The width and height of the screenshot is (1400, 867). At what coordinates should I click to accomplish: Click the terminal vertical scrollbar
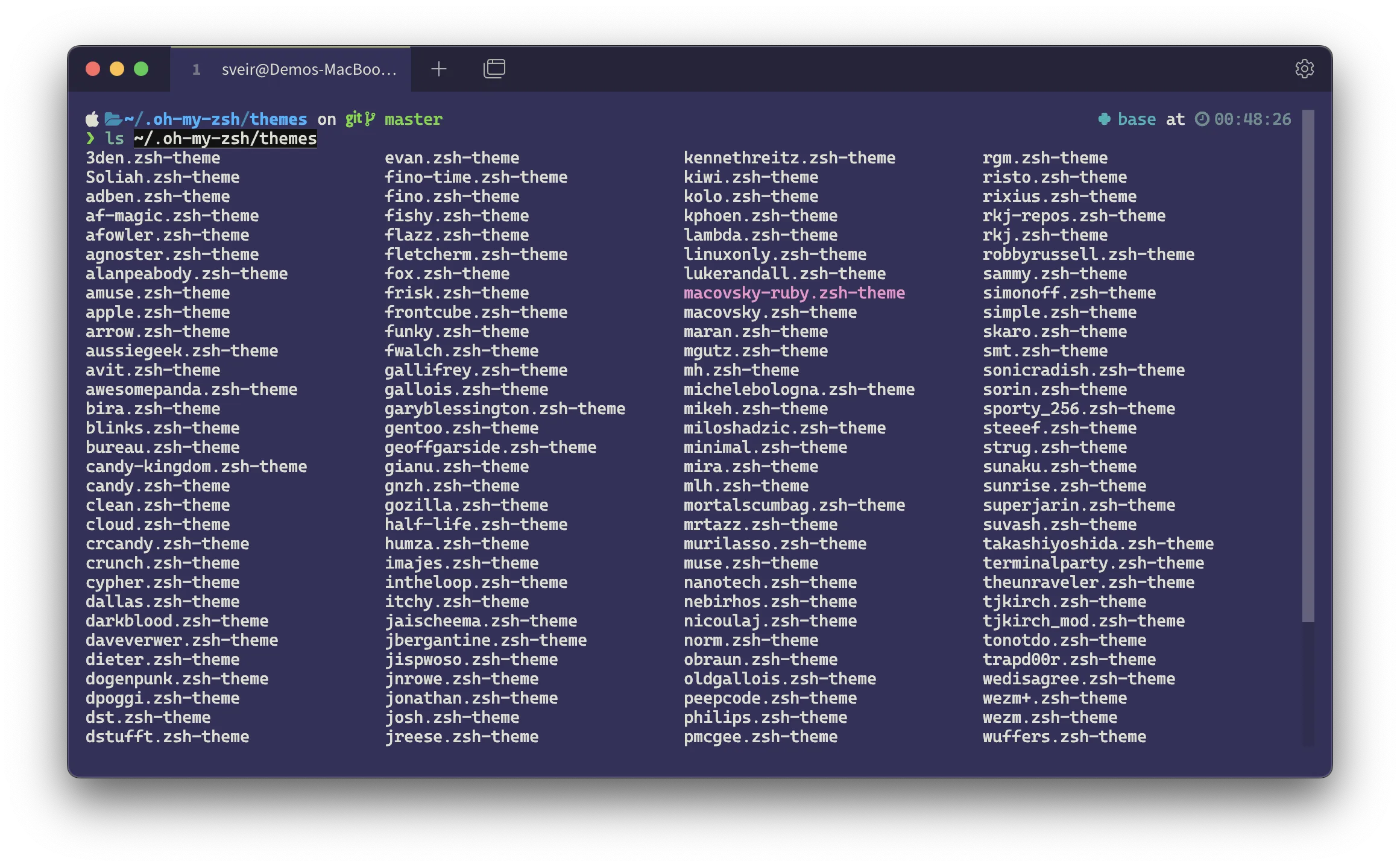tap(1308, 365)
